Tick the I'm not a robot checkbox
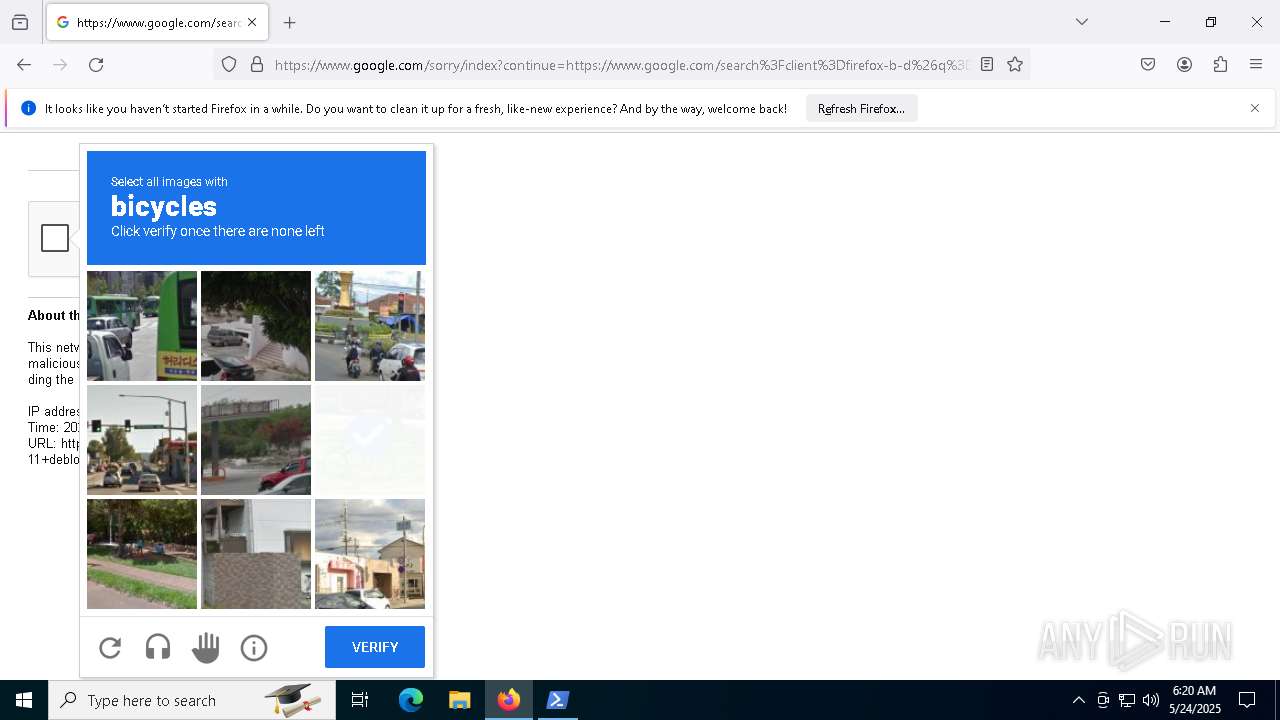Image resolution: width=1280 pixels, height=720 pixels. (x=55, y=238)
